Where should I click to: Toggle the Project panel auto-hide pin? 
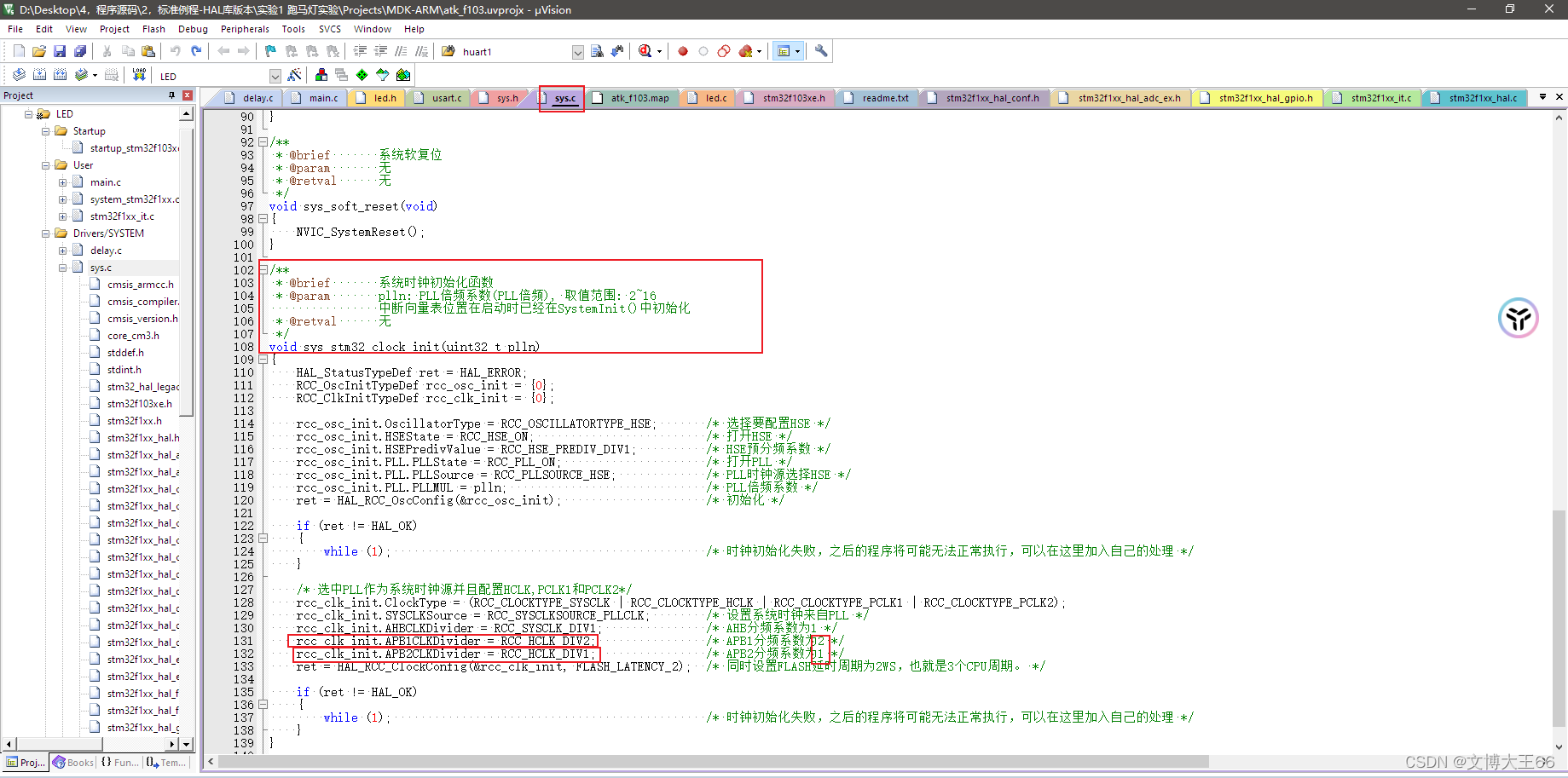pos(172,95)
